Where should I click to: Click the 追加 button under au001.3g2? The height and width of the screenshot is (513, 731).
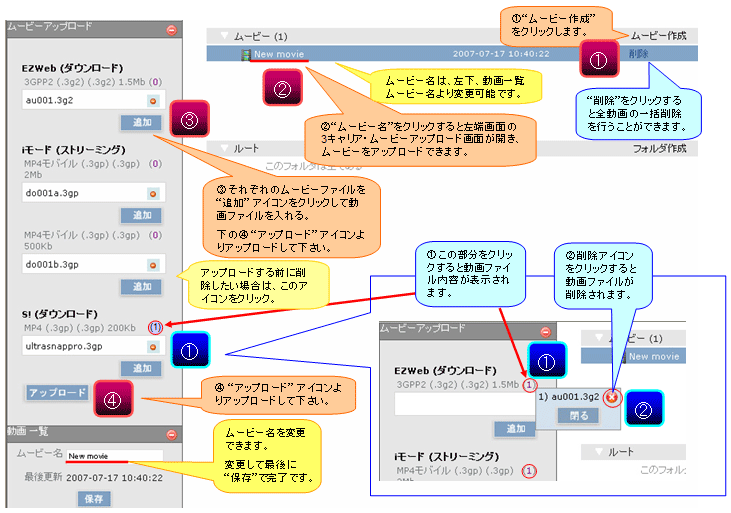click(141, 122)
